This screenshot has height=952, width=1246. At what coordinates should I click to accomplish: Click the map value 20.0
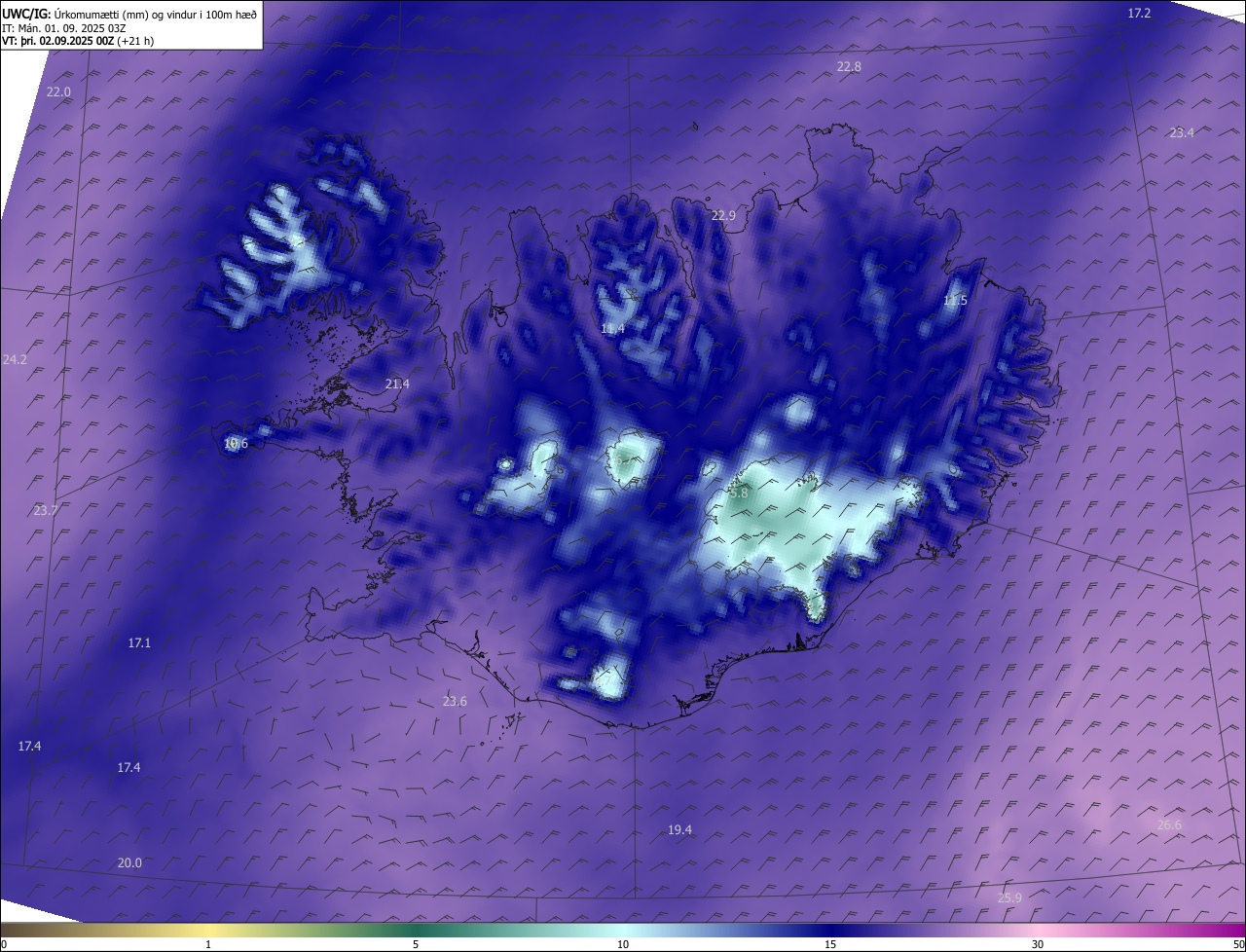pyautogui.click(x=129, y=862)
